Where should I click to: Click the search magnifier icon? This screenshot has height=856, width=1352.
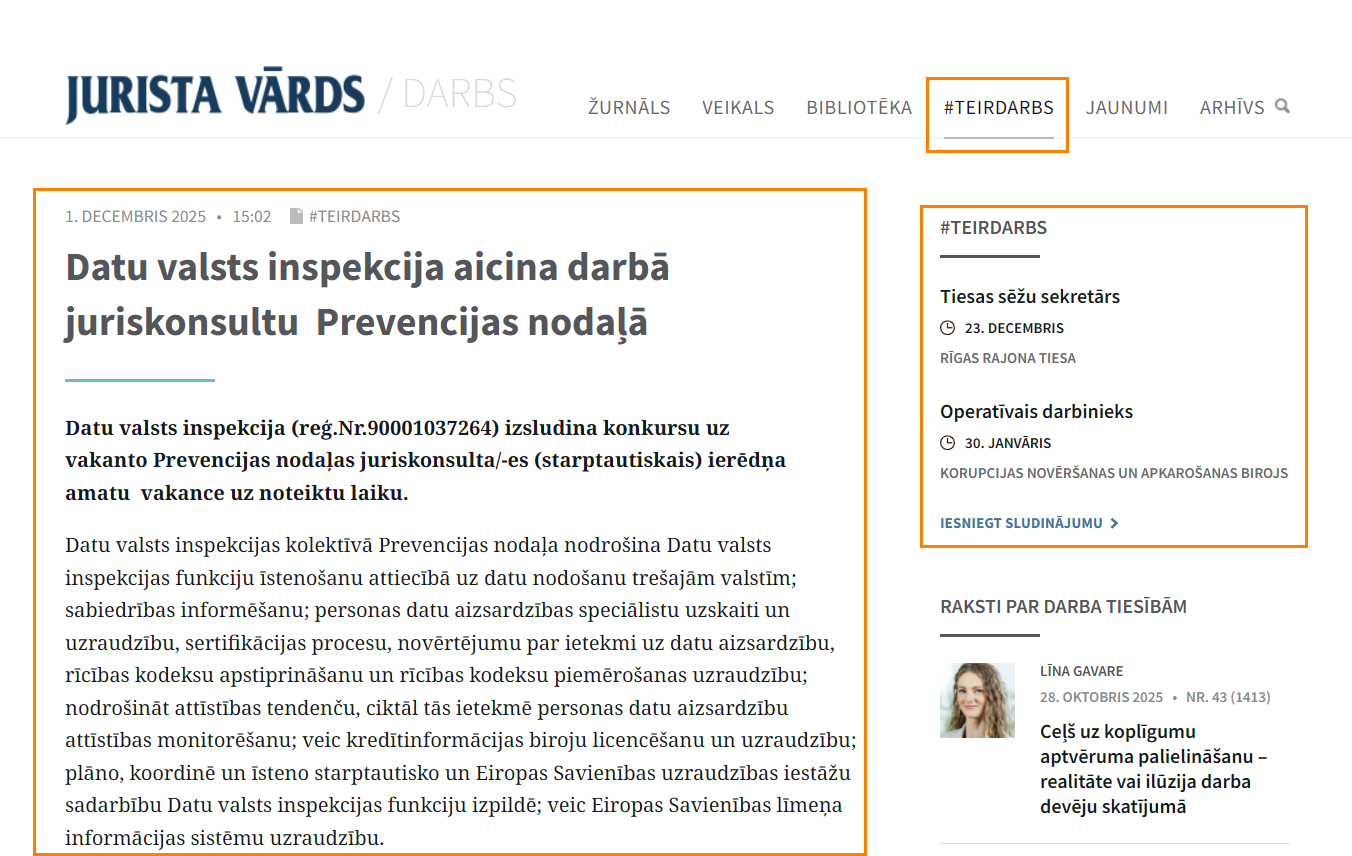(1283, 106)
